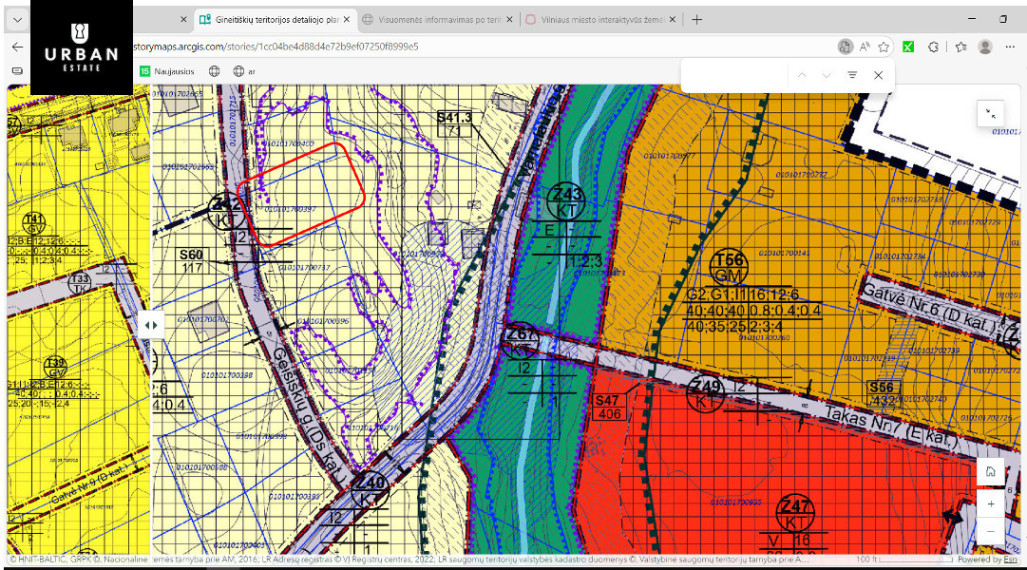
Task: Zoom out the map with minus
Action: tap(990, 531)
